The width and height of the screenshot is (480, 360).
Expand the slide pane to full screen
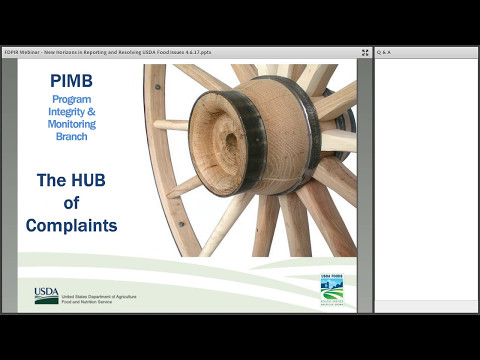(365, 53)
